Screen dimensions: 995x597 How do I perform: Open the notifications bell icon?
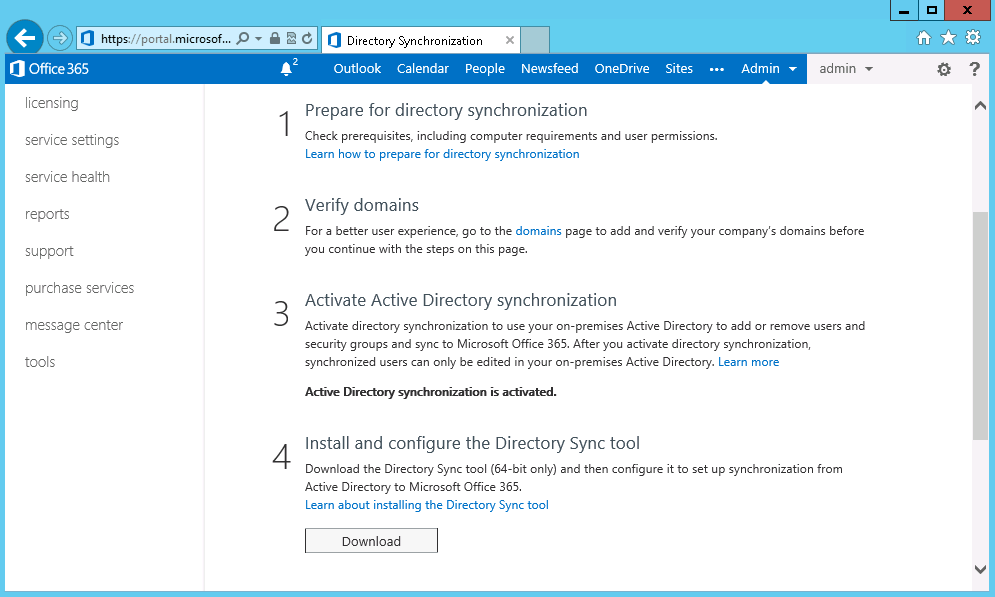287,69
